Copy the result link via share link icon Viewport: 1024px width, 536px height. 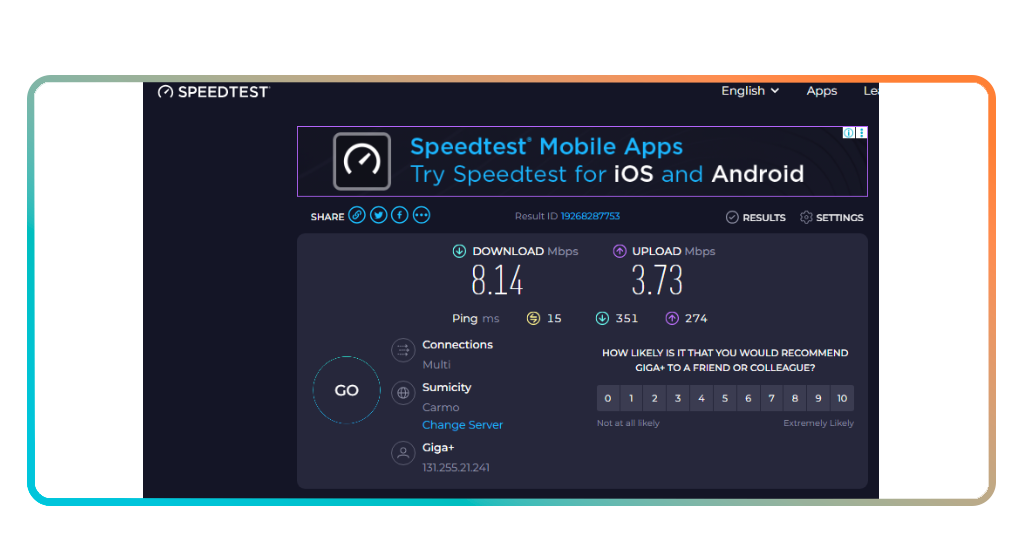tap(357, 215)
